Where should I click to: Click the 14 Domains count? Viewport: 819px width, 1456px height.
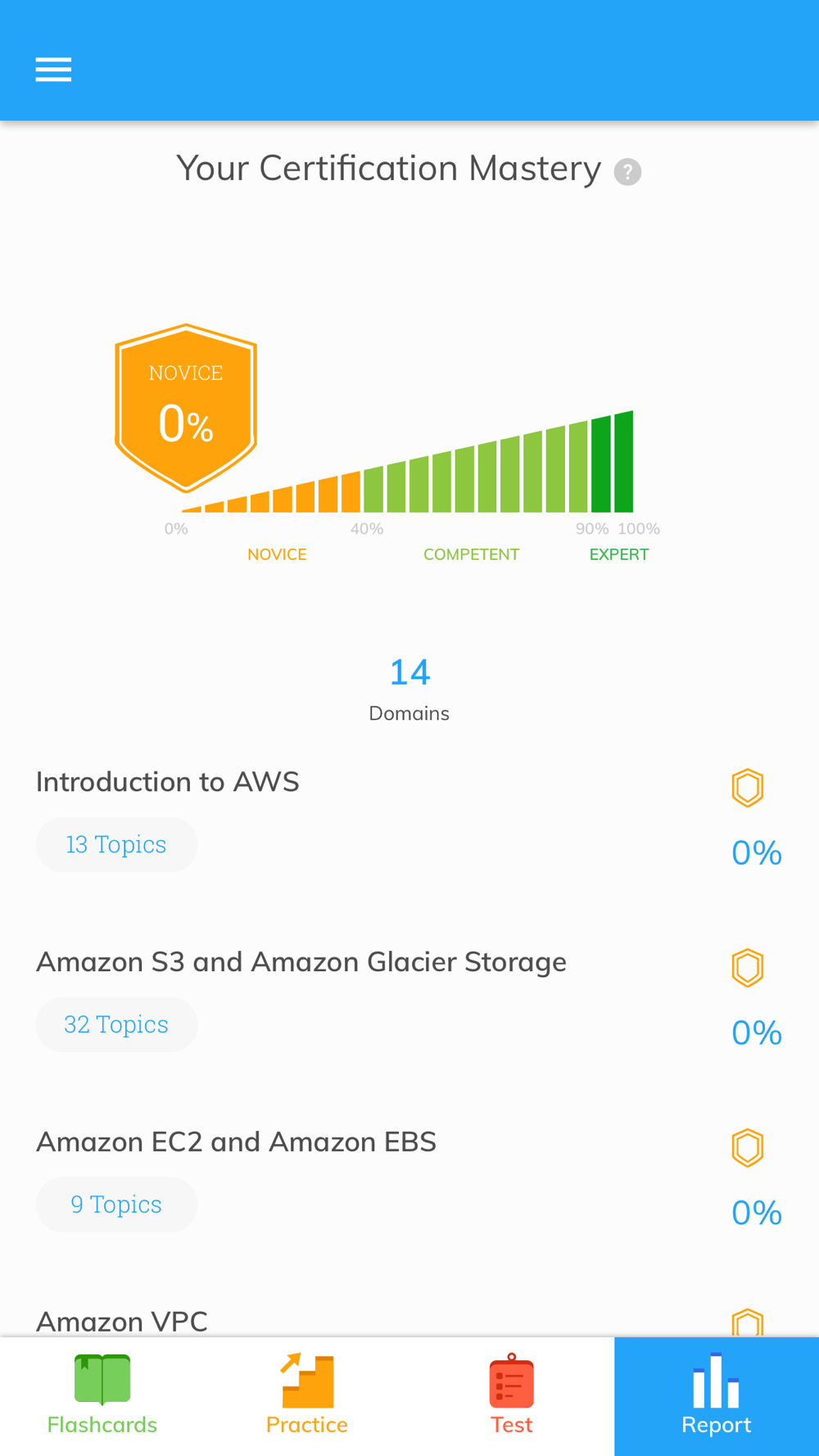tap(409, 689)
